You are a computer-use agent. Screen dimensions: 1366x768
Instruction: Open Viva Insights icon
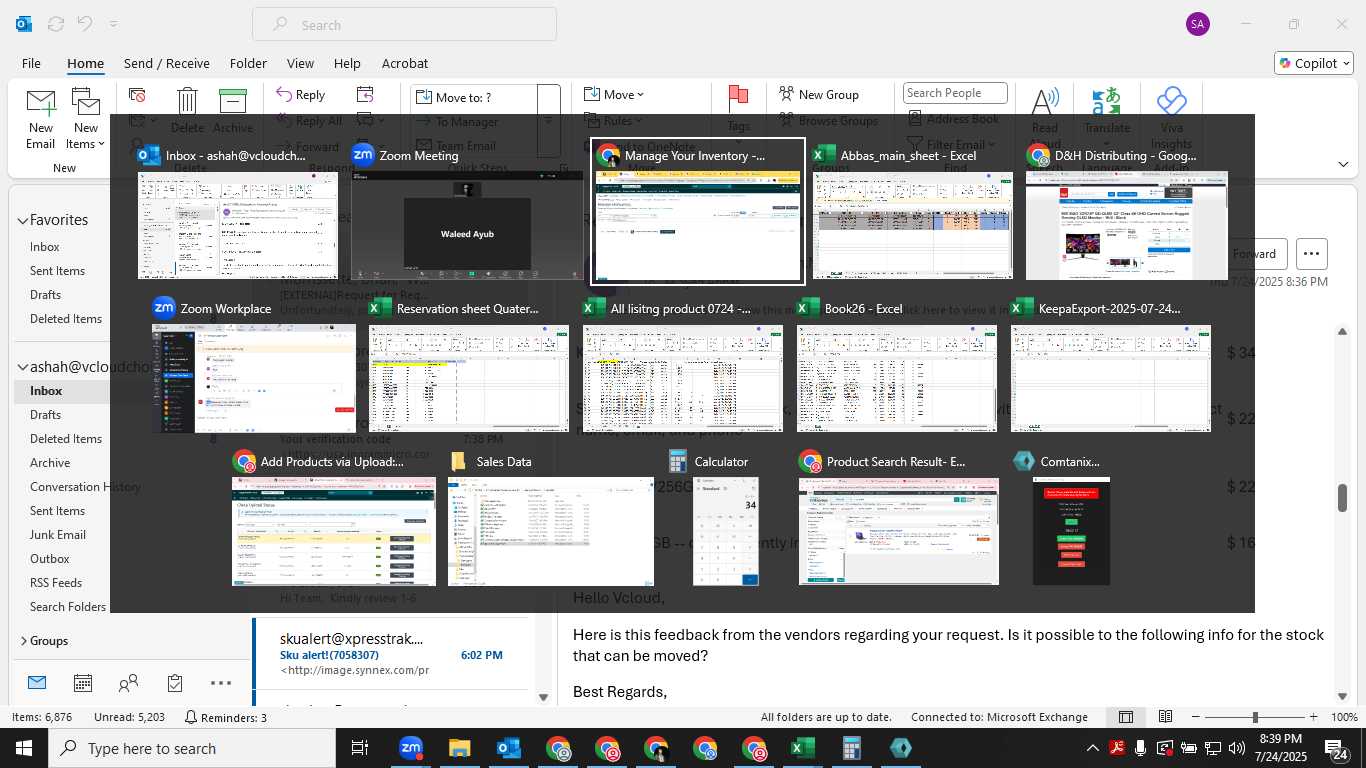[x=1171, y=102]
